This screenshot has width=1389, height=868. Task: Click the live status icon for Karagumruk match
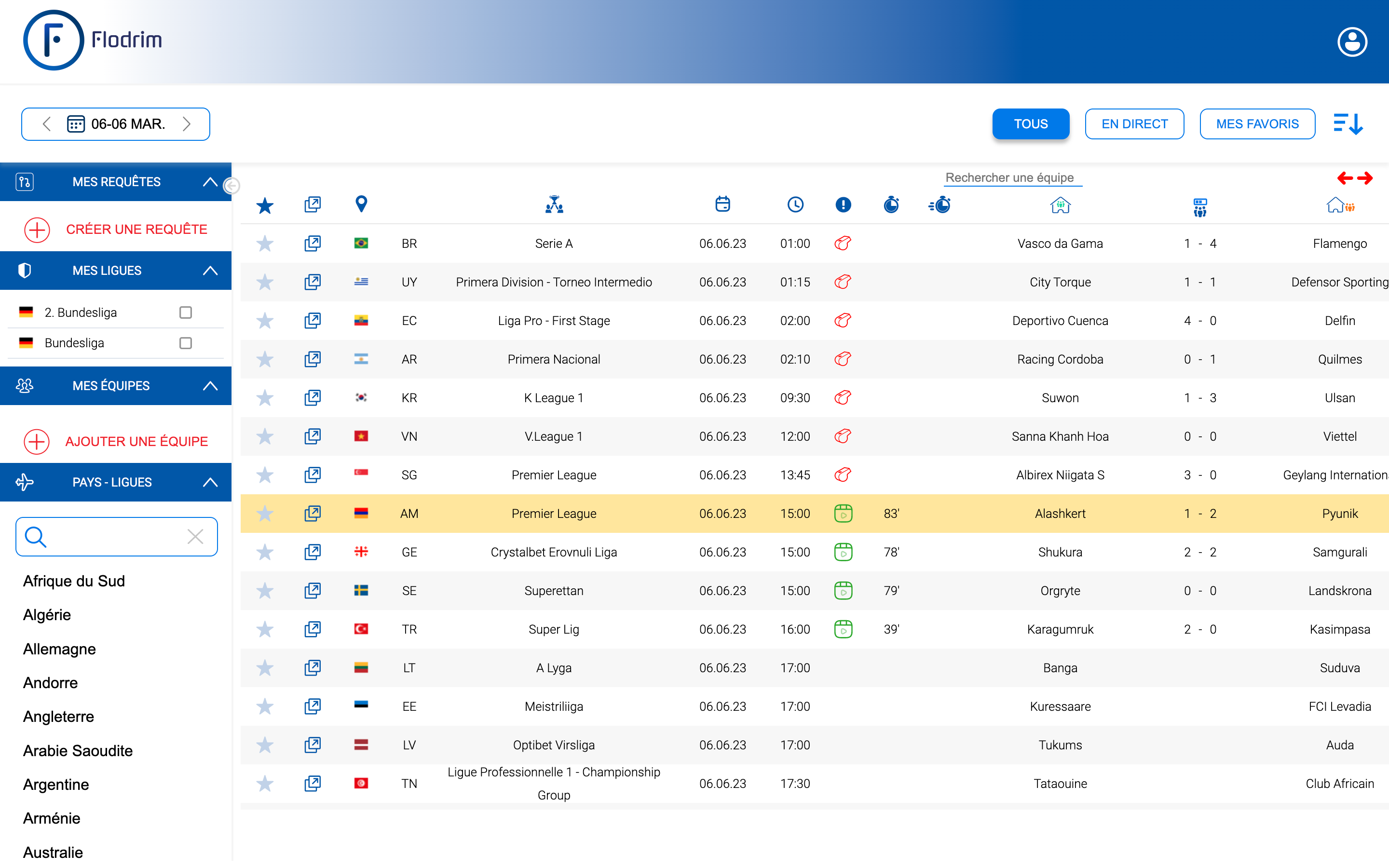(x=843, y=629)
